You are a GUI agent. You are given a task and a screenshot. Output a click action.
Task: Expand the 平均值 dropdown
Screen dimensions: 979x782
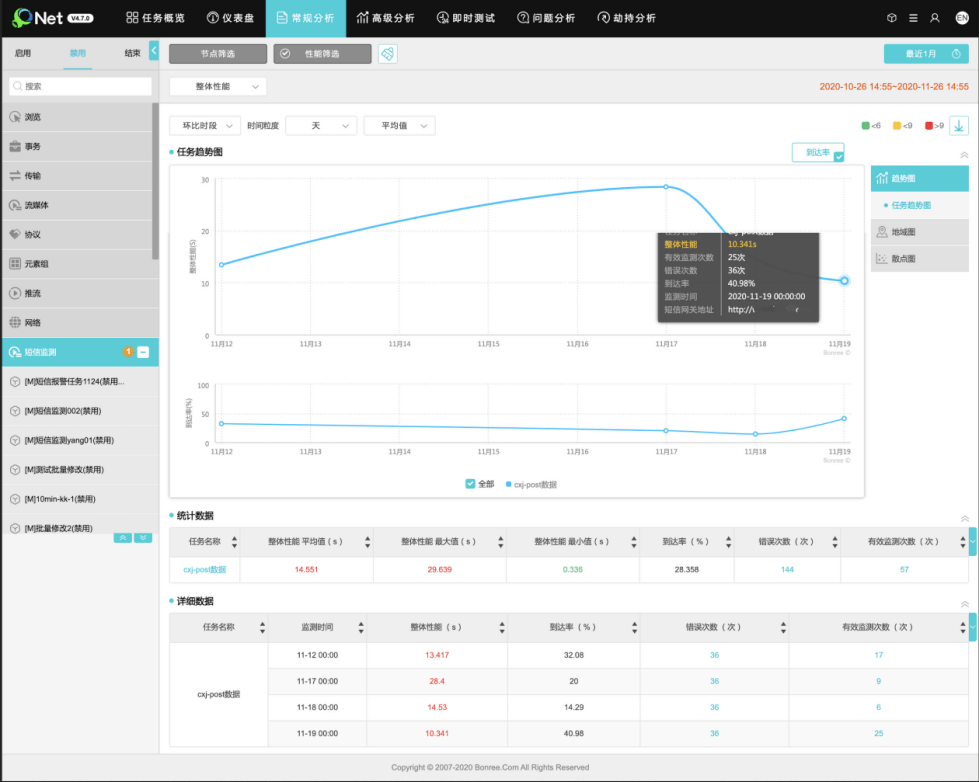(x=399, y=126)
